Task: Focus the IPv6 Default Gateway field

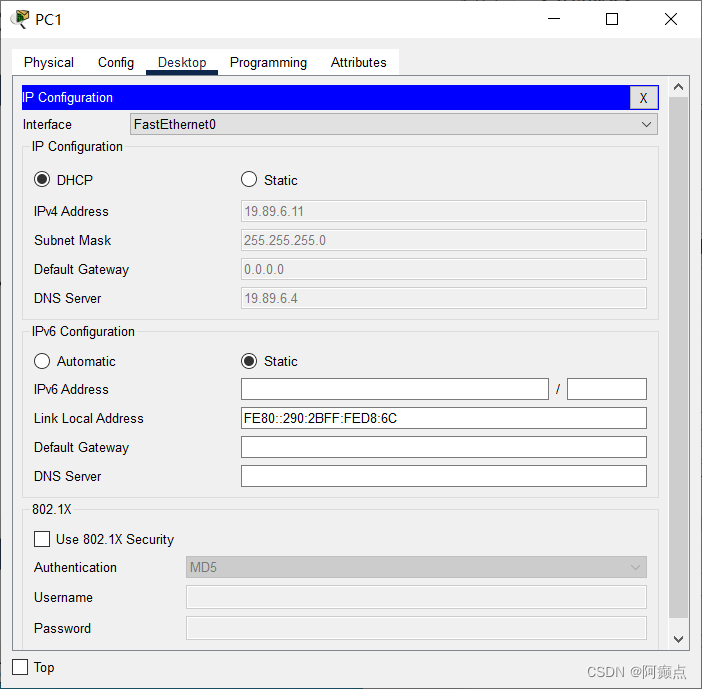Action: click(444, 447)
